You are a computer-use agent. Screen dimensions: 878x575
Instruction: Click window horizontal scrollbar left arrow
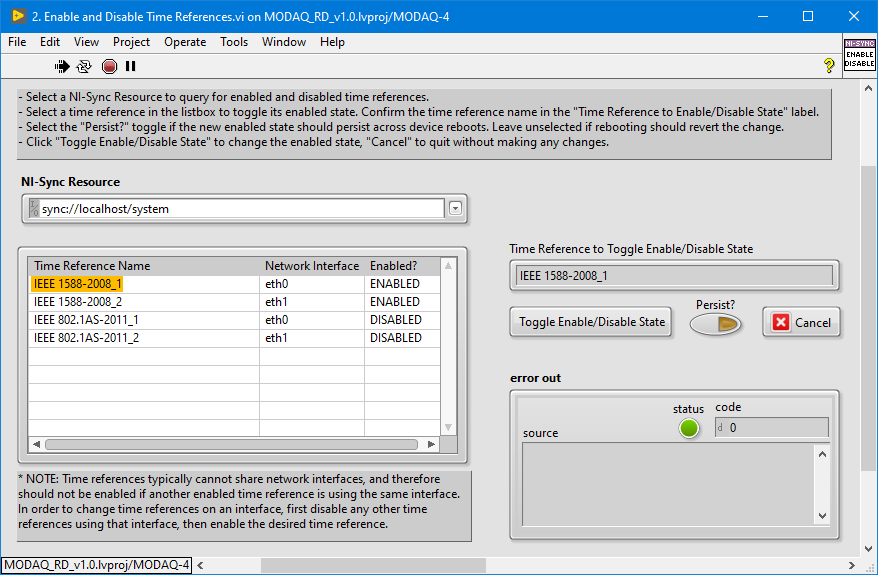(x=200, y=565)
